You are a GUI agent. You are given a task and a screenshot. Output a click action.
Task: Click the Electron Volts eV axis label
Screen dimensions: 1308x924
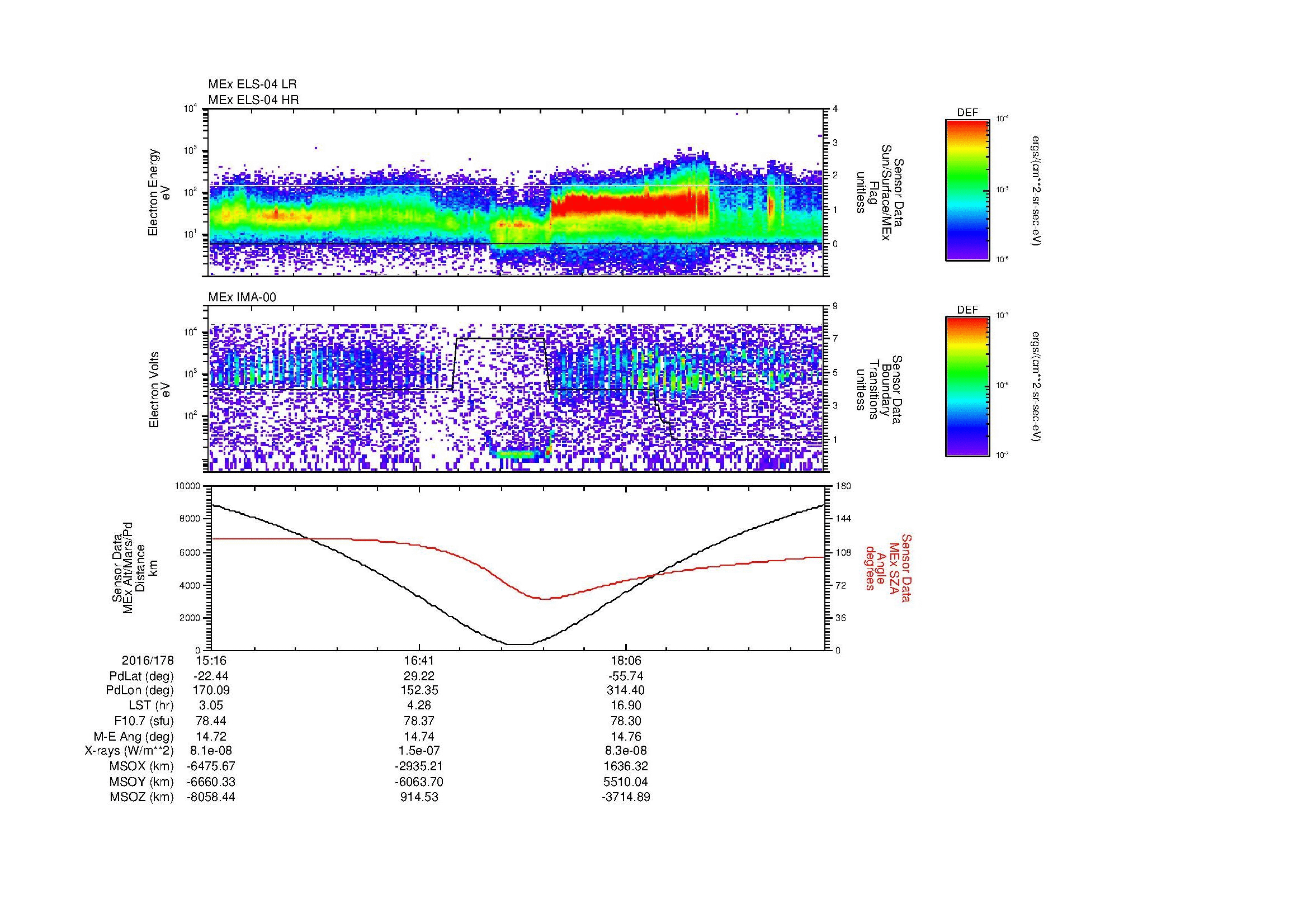159,390
